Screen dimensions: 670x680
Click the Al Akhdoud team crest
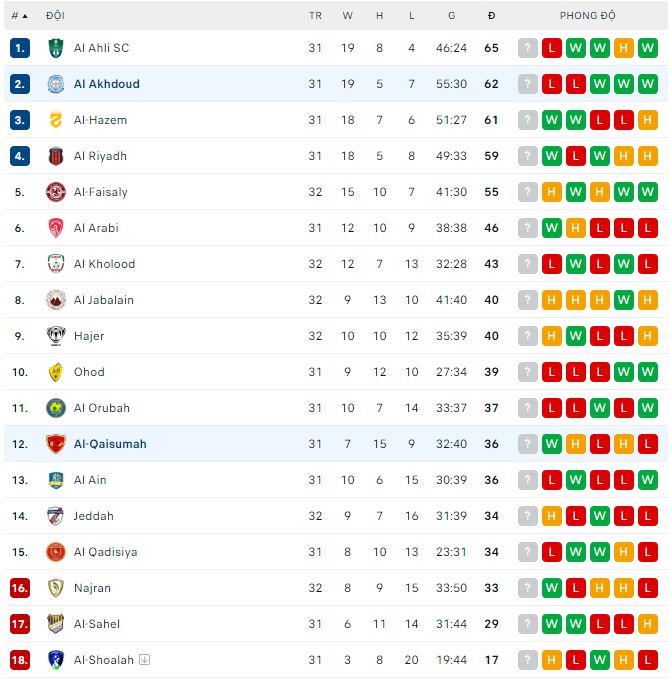(x=56, y=84)
